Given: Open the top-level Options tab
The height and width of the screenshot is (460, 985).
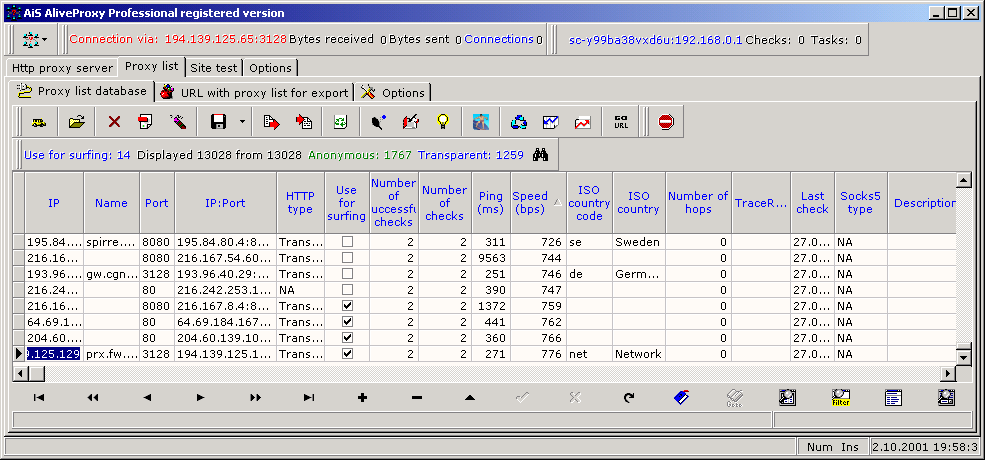Looking at the screenshot, I should (x=270, y=68).
